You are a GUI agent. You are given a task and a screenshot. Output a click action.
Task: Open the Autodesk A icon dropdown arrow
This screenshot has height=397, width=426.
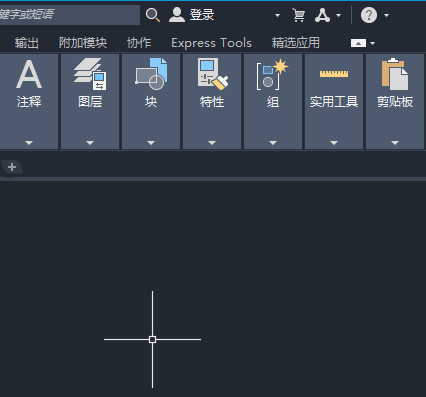338,15
